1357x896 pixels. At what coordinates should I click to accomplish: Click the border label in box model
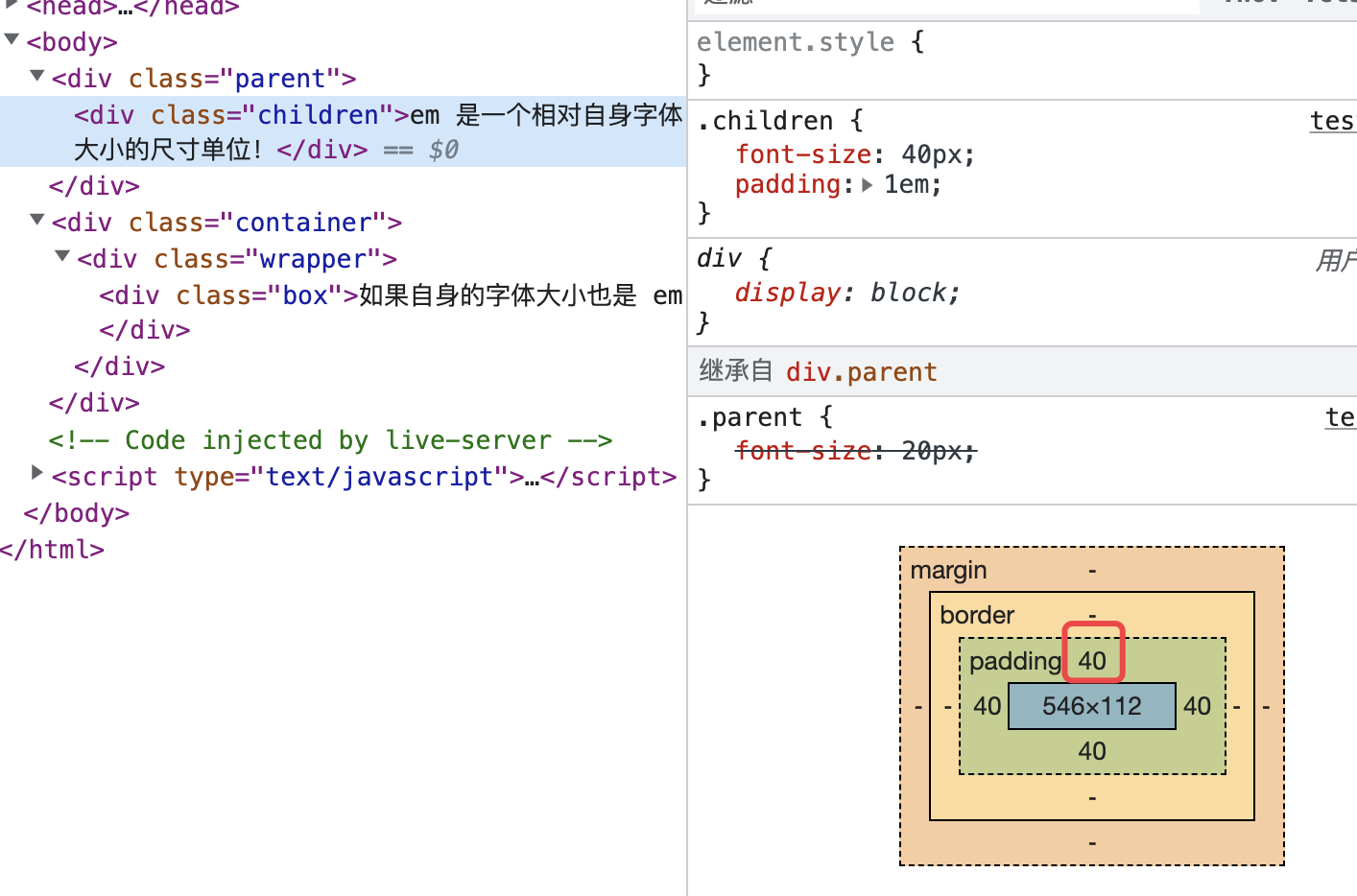[977, 615]
